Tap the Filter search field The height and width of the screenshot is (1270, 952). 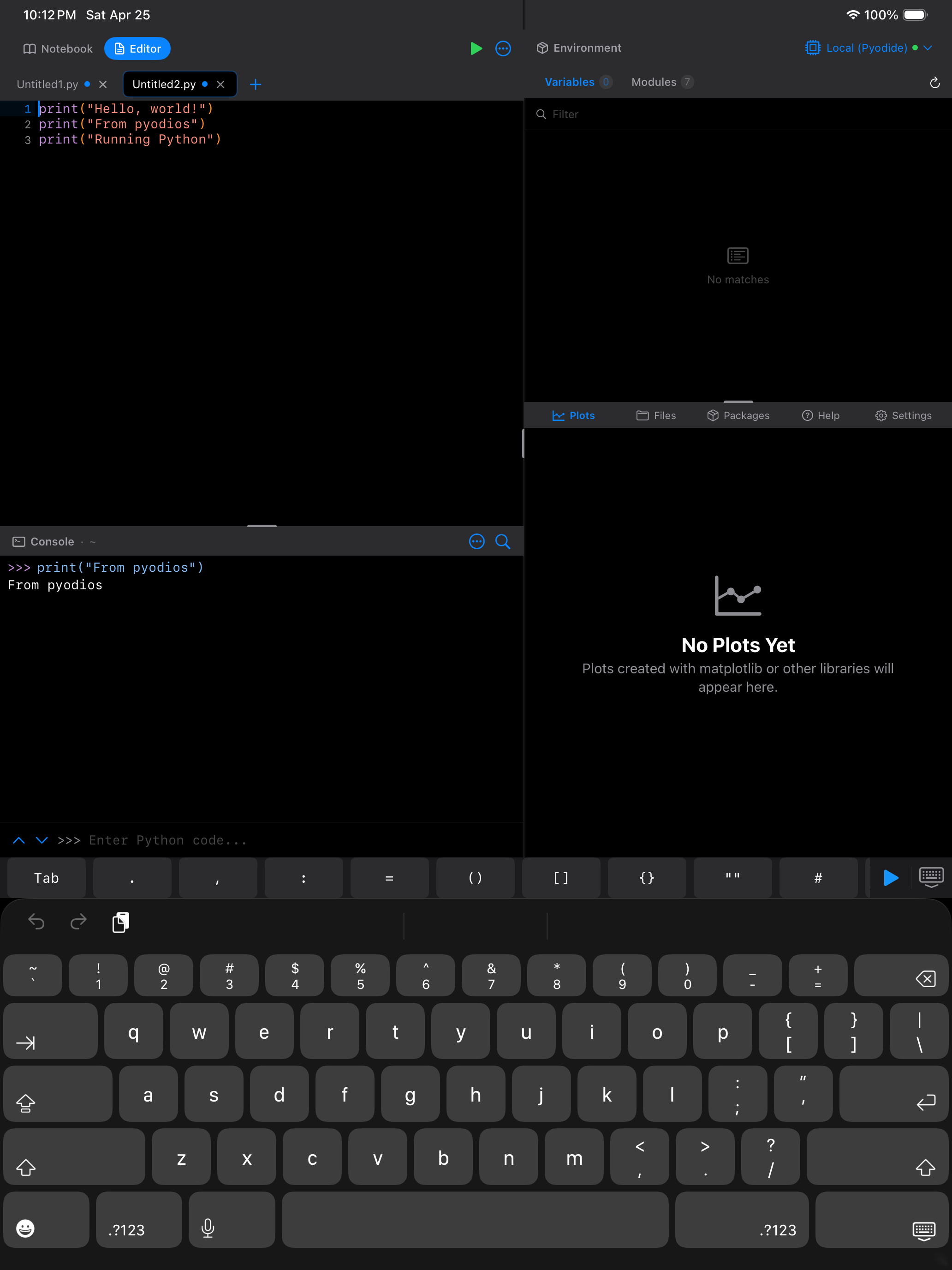(x=738, y=114)
